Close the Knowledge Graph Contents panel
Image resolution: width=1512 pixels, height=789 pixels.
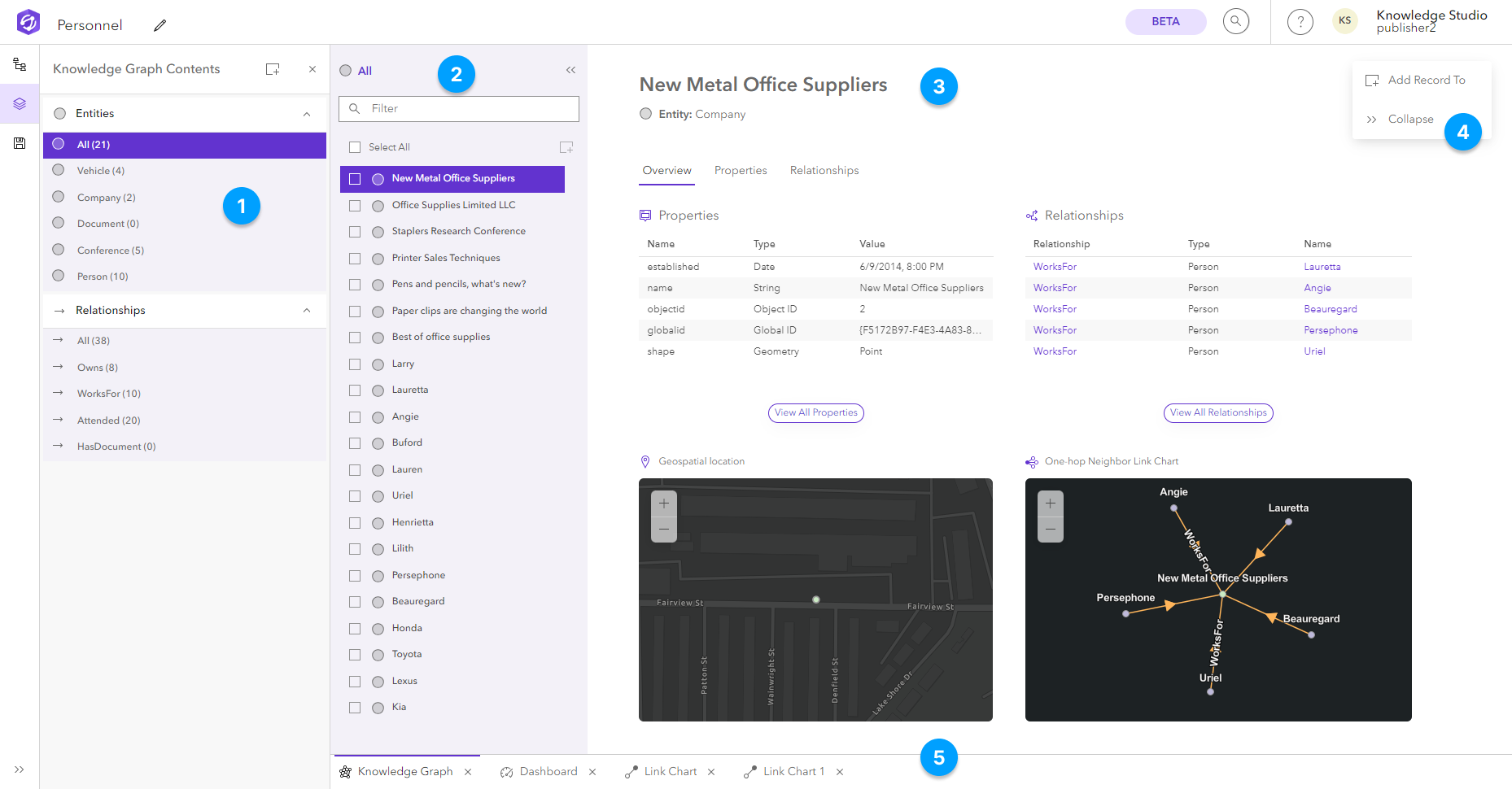(x=312, y=69)
